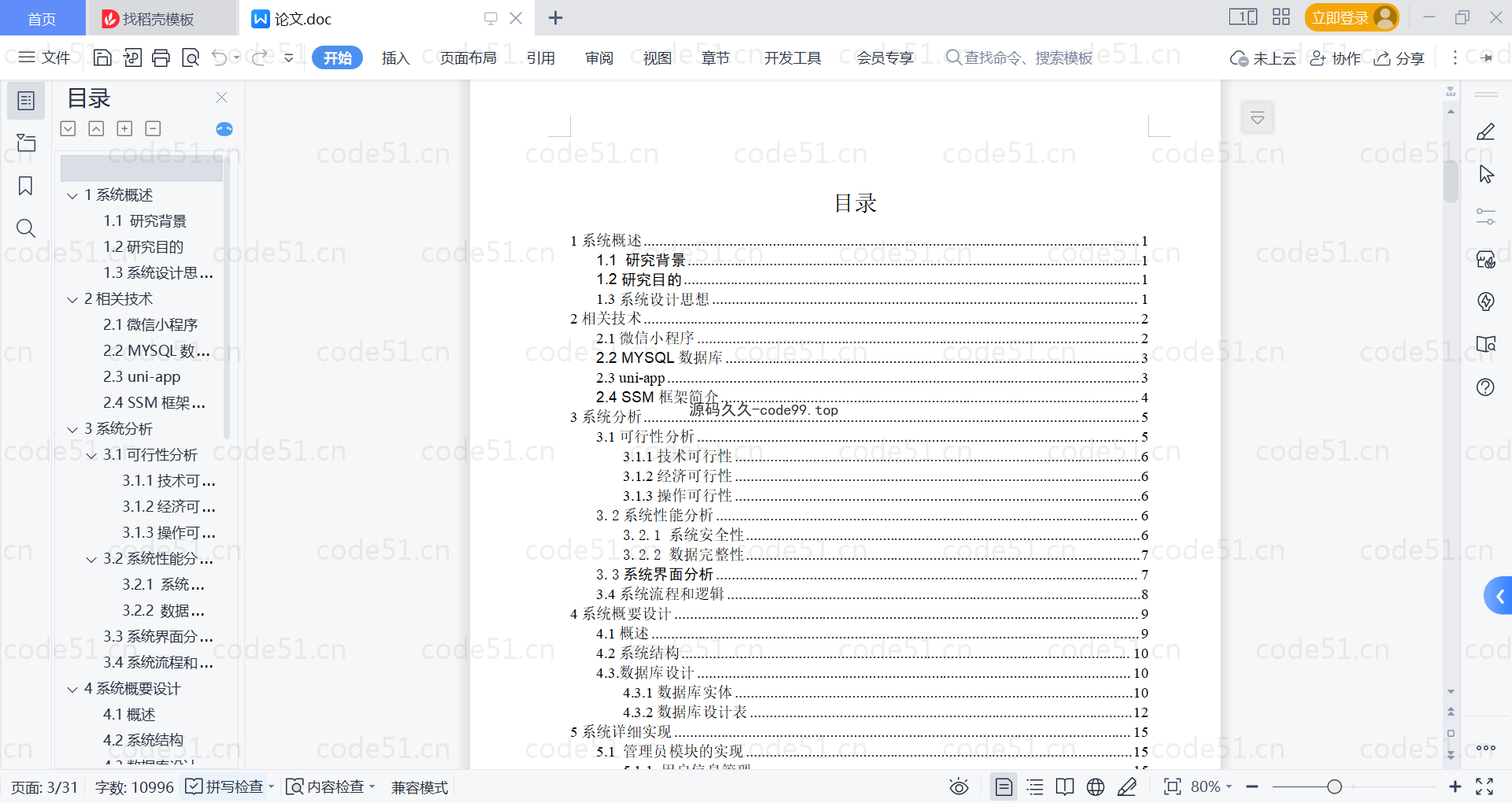Collapse the '3.1 可行性分析' outline node
Viewport: 1512px width, 803px height.
tap(91, 455)
